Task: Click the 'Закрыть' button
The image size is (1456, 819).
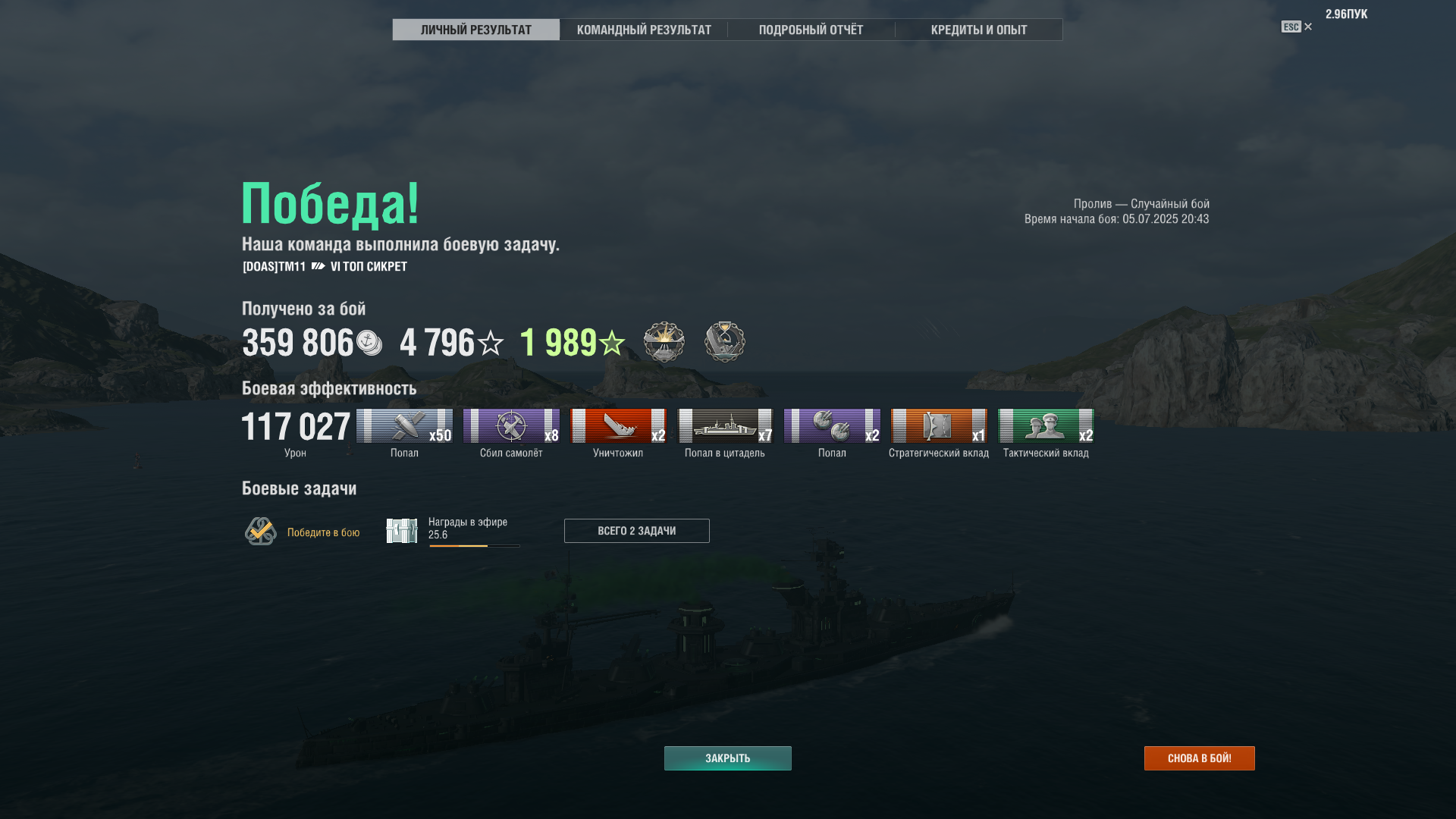Action: point(728,758)
